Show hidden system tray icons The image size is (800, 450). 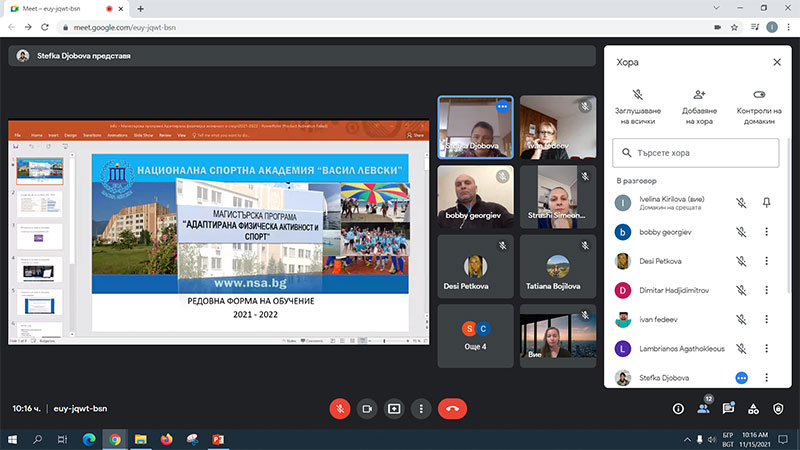[687, 439]
